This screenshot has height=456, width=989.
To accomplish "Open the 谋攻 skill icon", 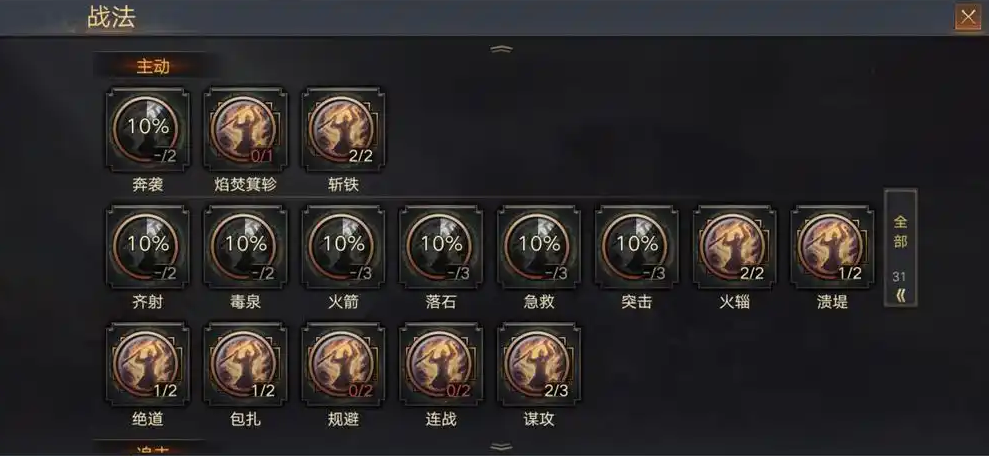I will [539, 365].
